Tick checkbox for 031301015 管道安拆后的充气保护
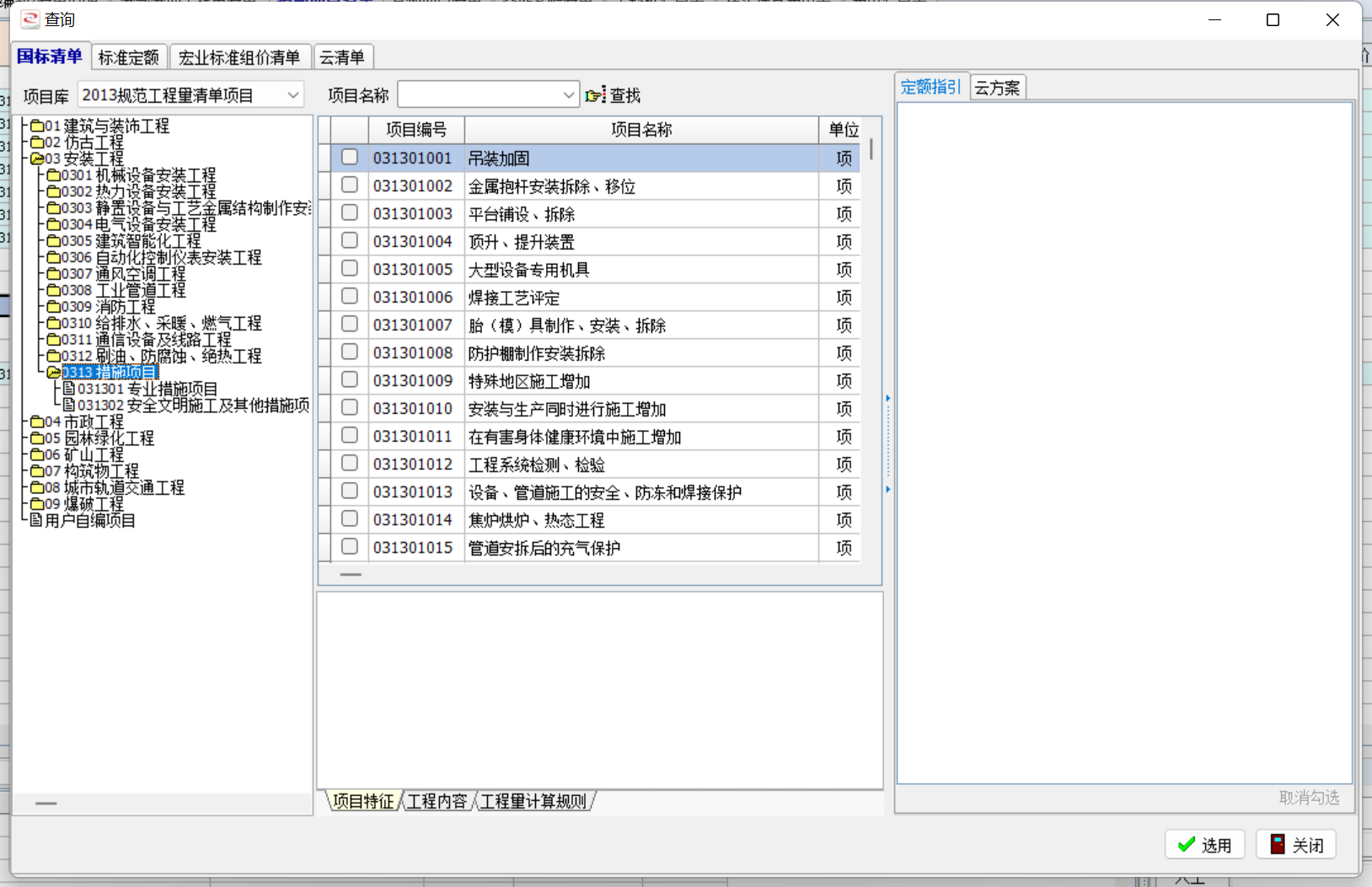1372x887 pixels. point(350,547)
